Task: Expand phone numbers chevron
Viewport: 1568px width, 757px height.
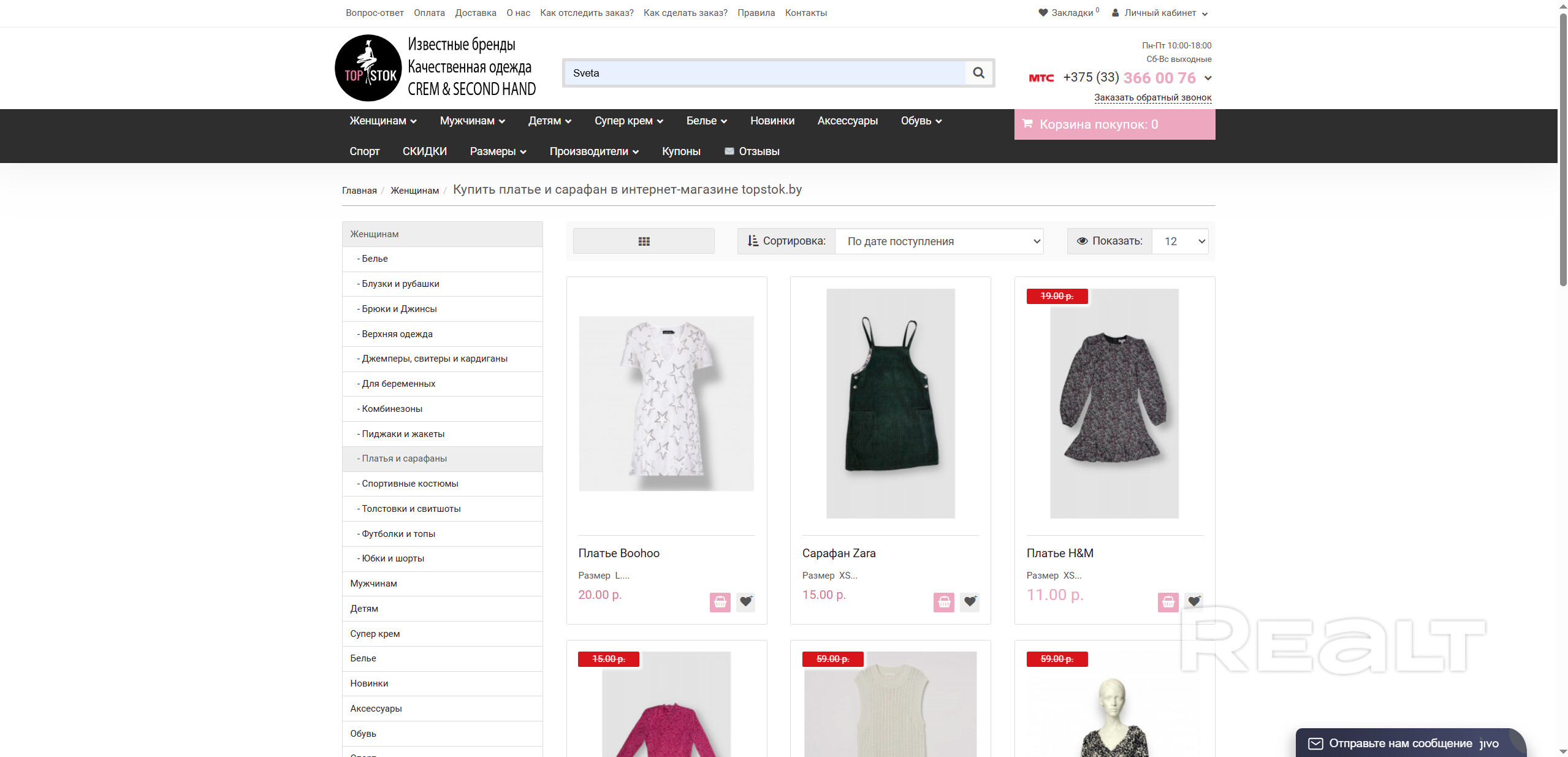Action: click(1208, 78)
